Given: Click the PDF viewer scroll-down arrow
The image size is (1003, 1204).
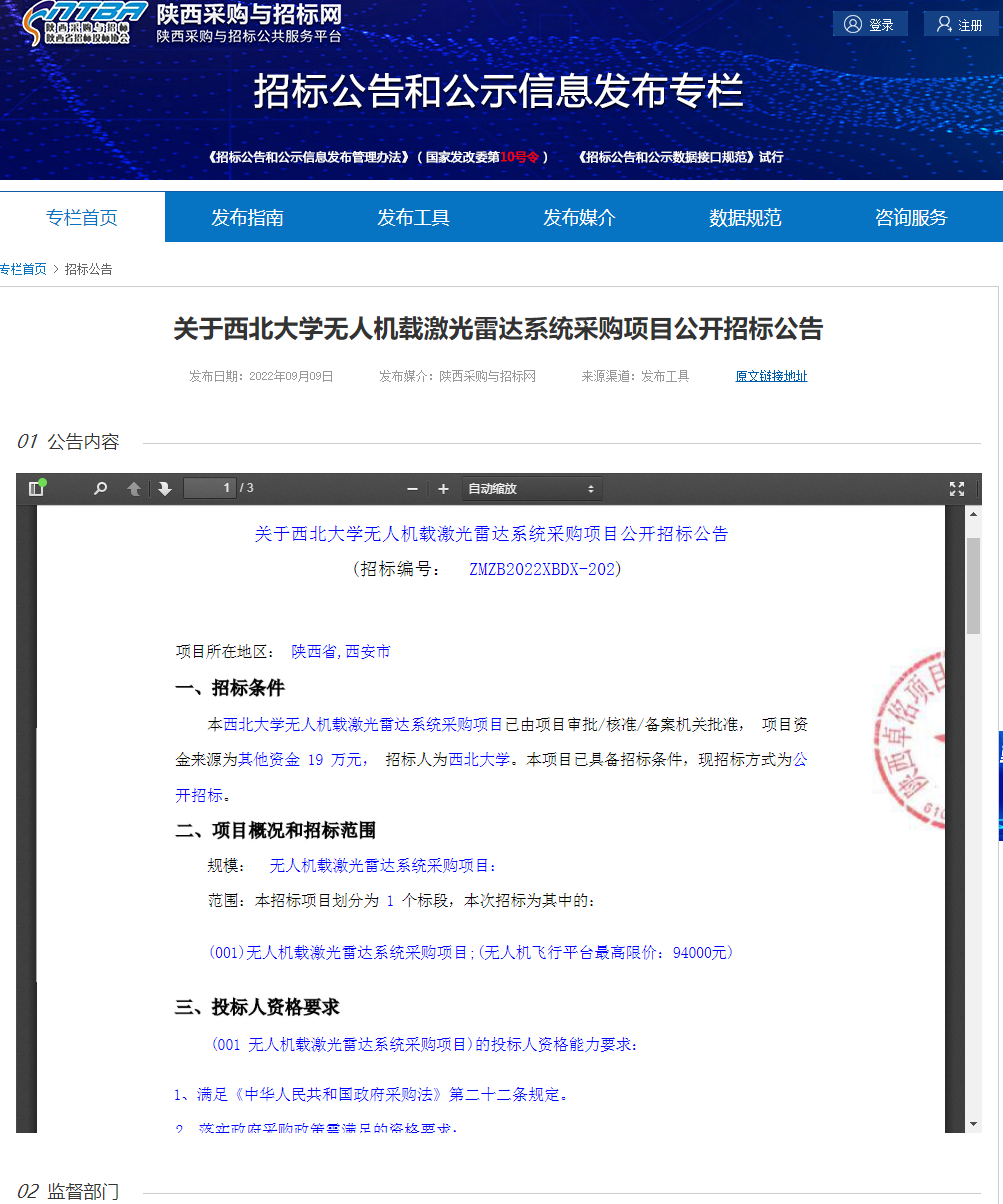Looking at the screenshot, I should (x=973, y=1123).
